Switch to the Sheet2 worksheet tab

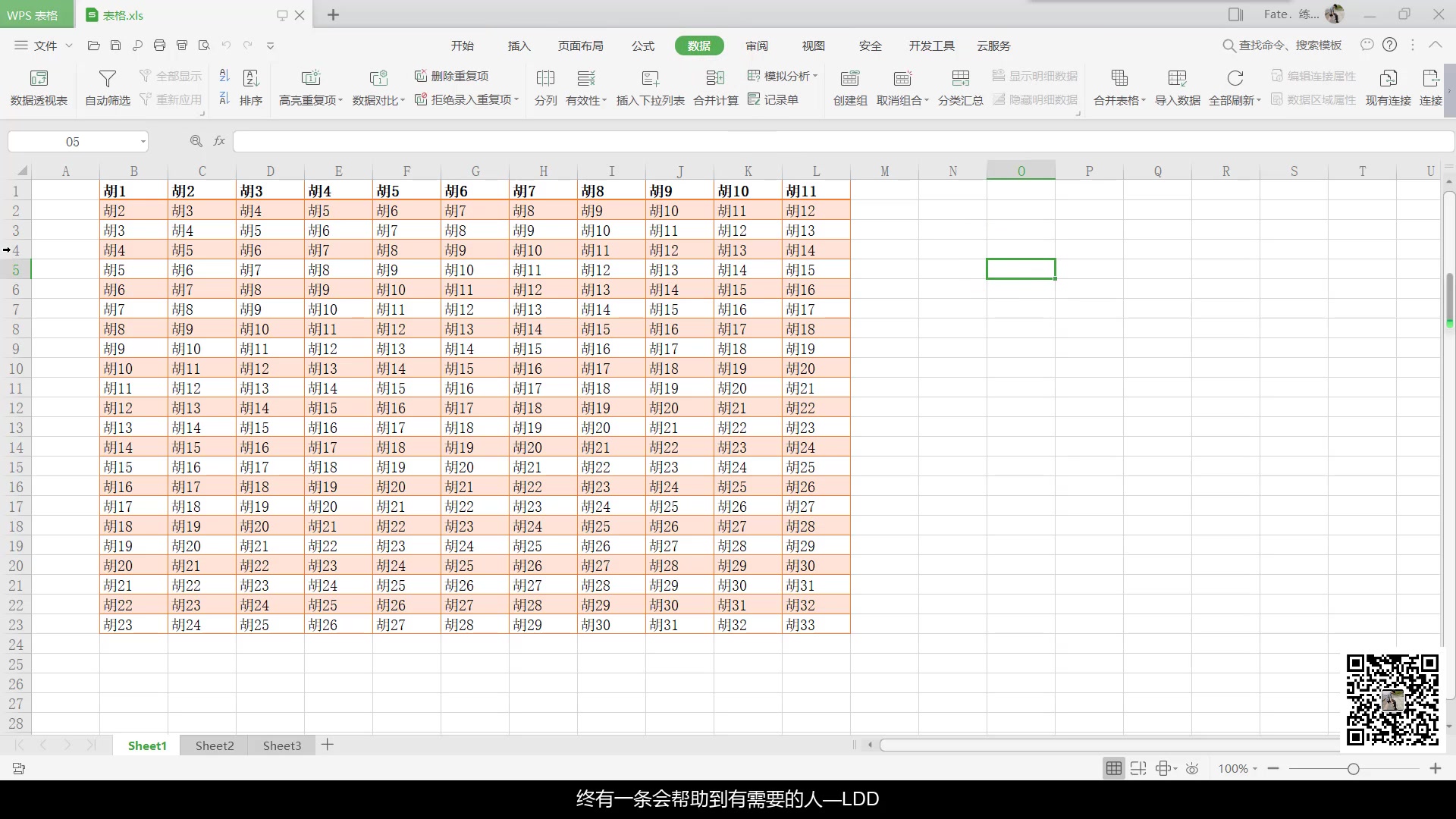[x=215, y=745]
